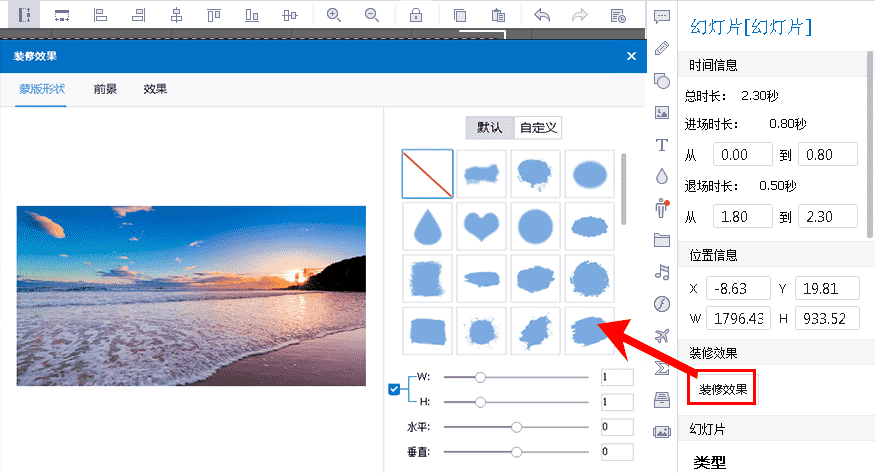This screenshot has width=875, height=473.
Task: Open the airplane sidebar icon
Action: (662, 336)
